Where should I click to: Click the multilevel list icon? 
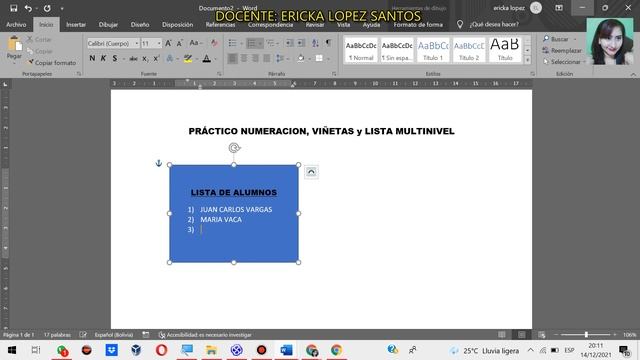pos(270,43)
